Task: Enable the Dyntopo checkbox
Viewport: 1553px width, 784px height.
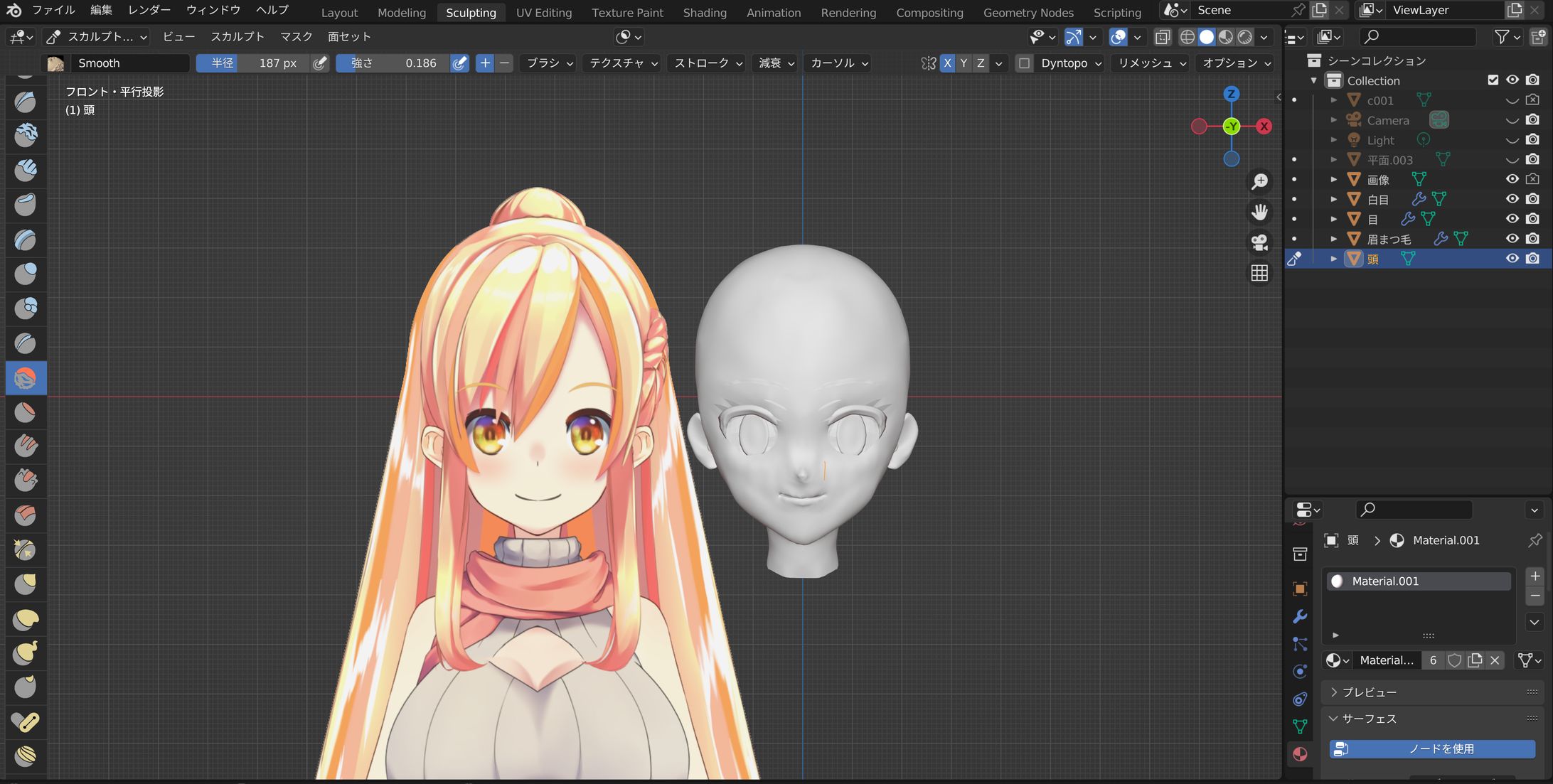Action: (x=1024, y=63)
